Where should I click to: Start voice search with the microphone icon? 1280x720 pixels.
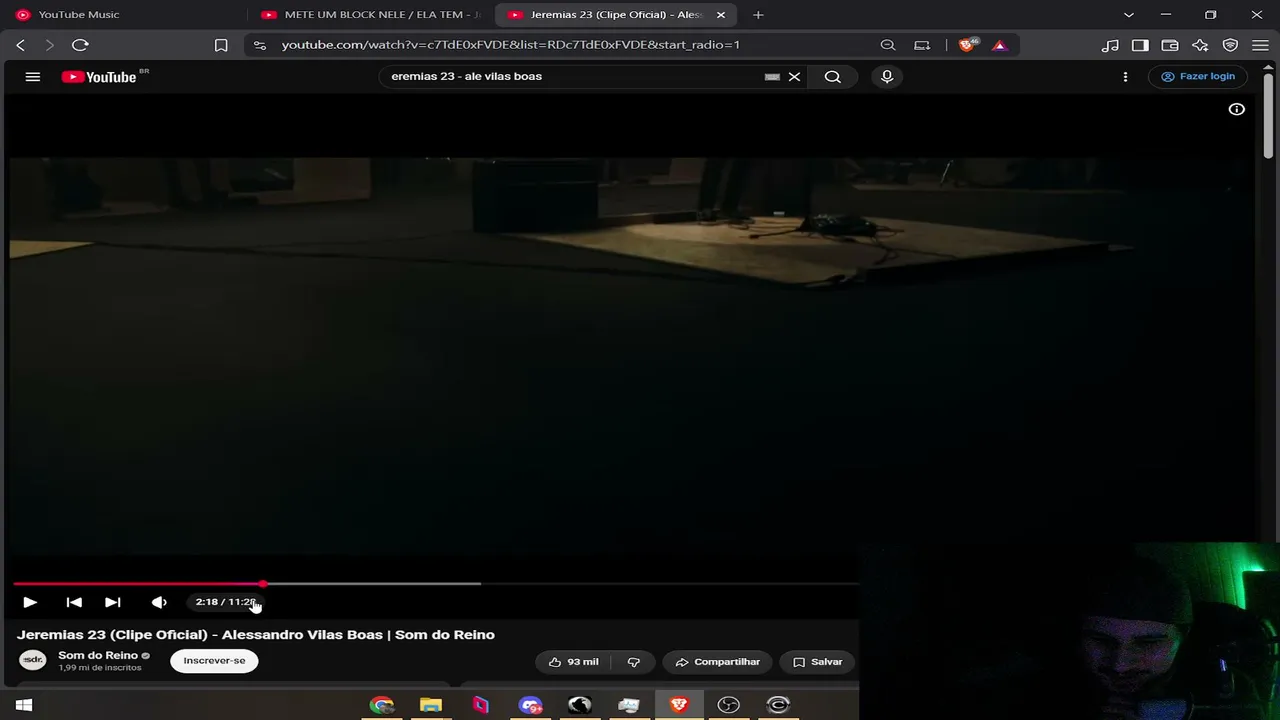(887, 77)
